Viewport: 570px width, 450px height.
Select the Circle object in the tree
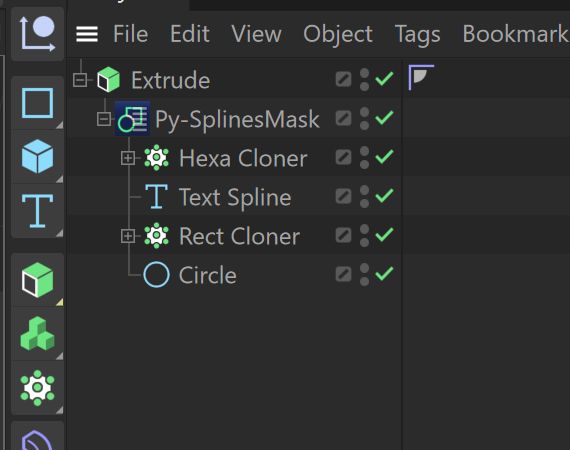(x=208, y=275)
